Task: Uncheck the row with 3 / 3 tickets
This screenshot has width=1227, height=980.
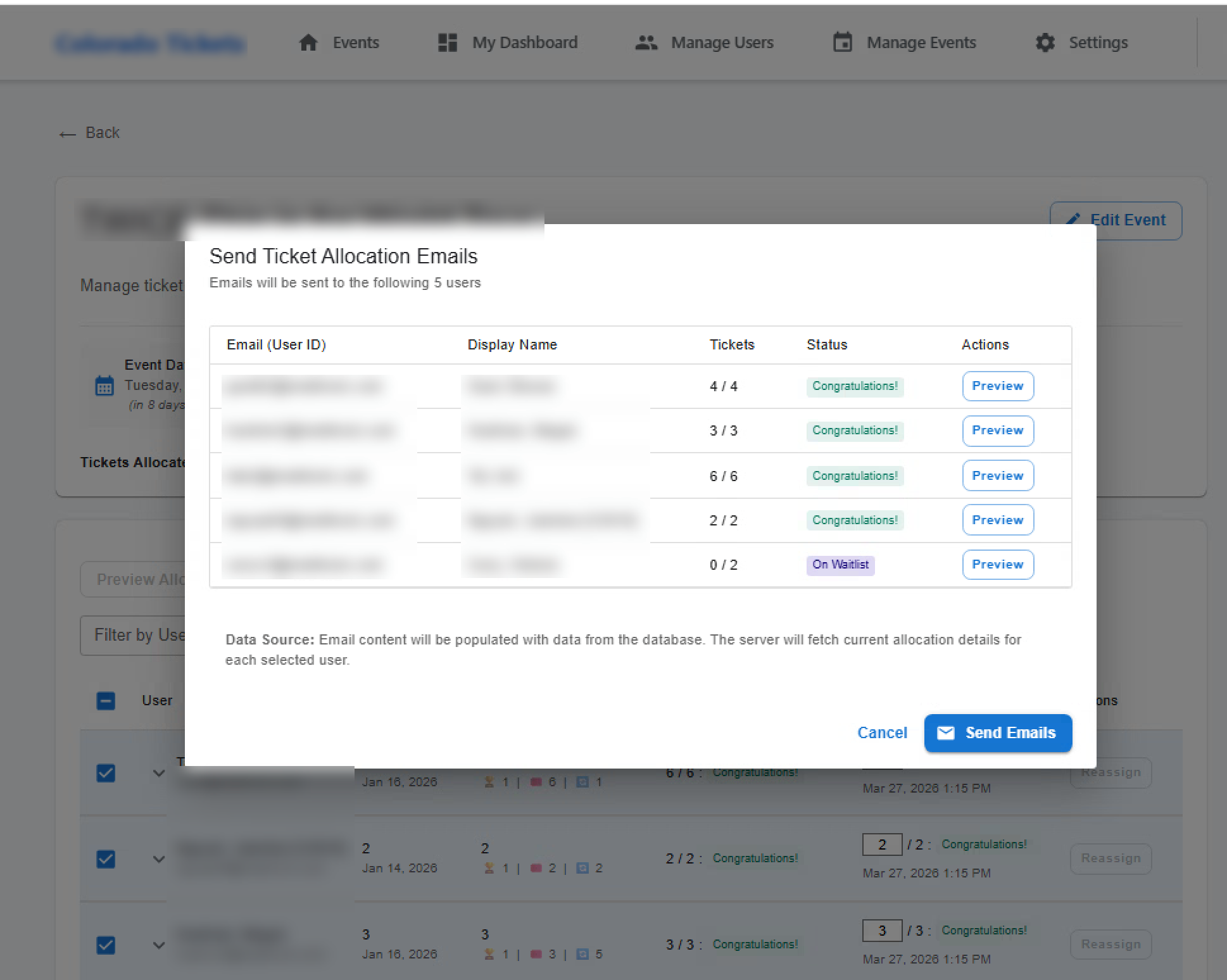Action: [106, 945]
